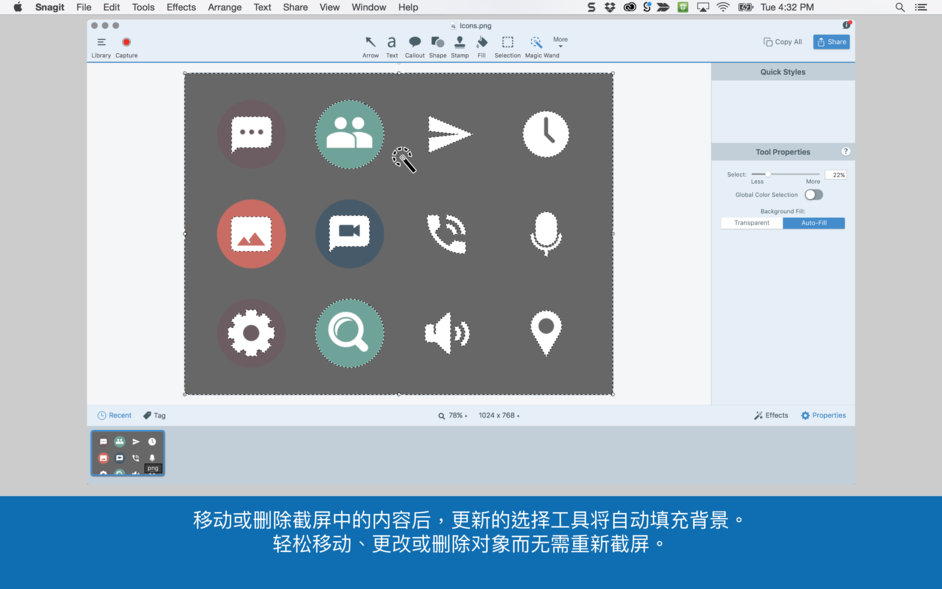The width and height of the screenshot is (942, 589).
Task: Select the Text tool
Action: [392, 47]
